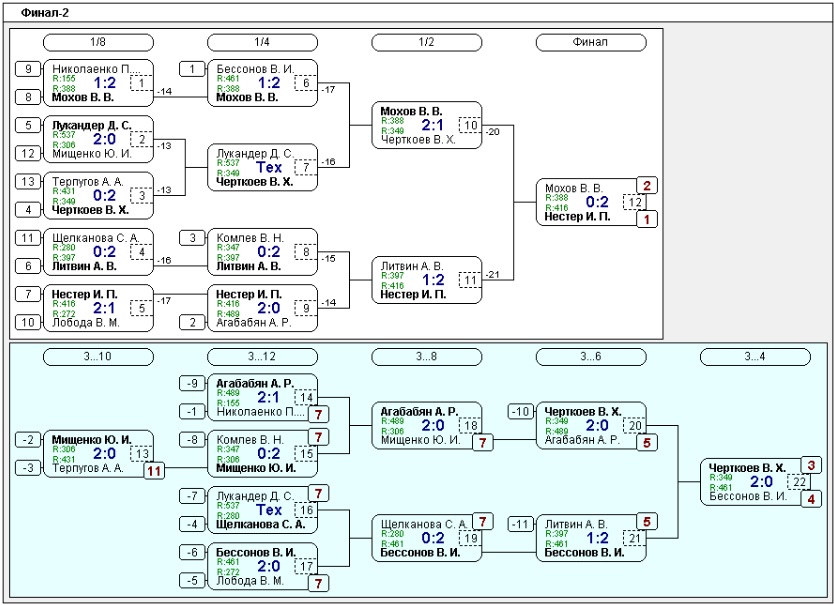Image resolution: width=834 pixels, height=605 pixels.
Task: Click dashed match number 11 in Литвин–Нестер match
Action: (x=470, y=280)
